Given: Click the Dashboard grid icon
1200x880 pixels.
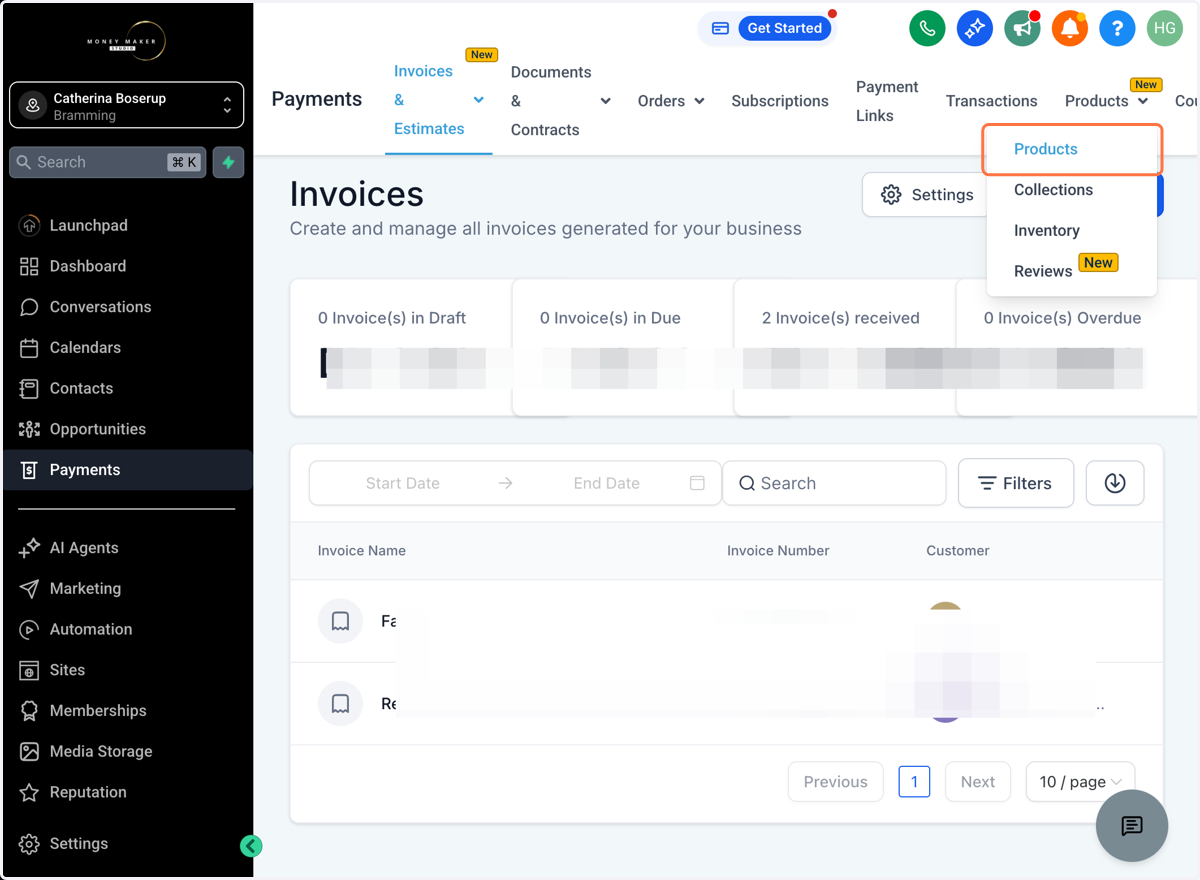Looking at the screenshot, I should (29, 266).
